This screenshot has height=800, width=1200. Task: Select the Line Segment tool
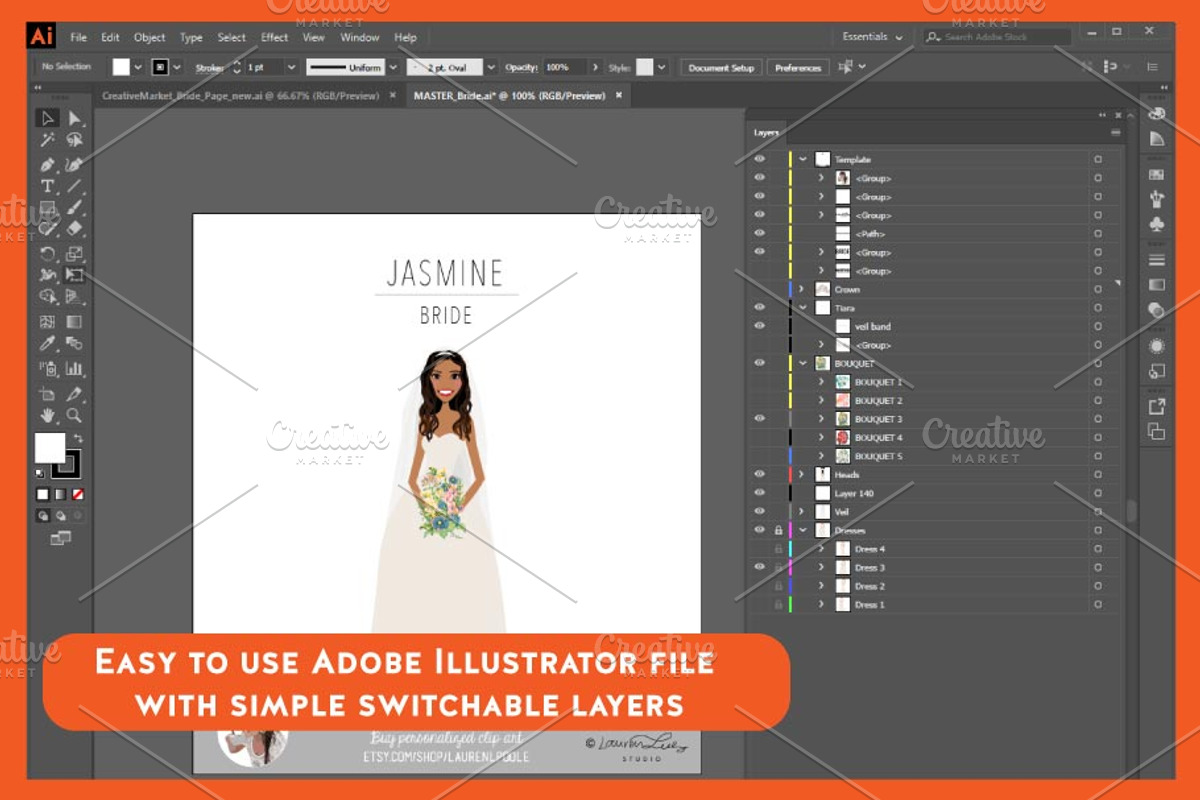pyautogui.click(x=75, y=186)
